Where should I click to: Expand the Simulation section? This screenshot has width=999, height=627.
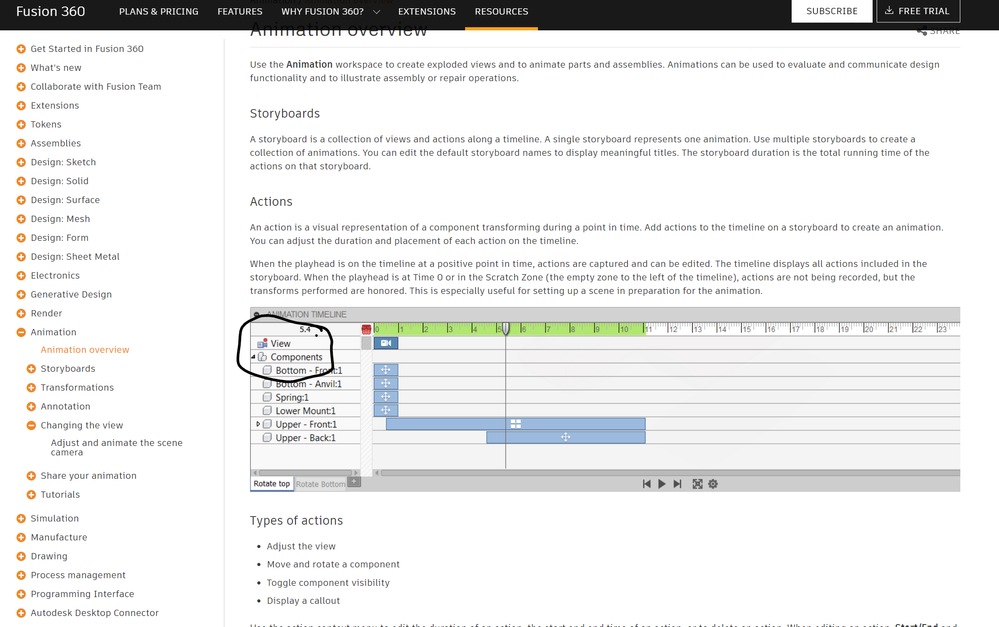21,518
